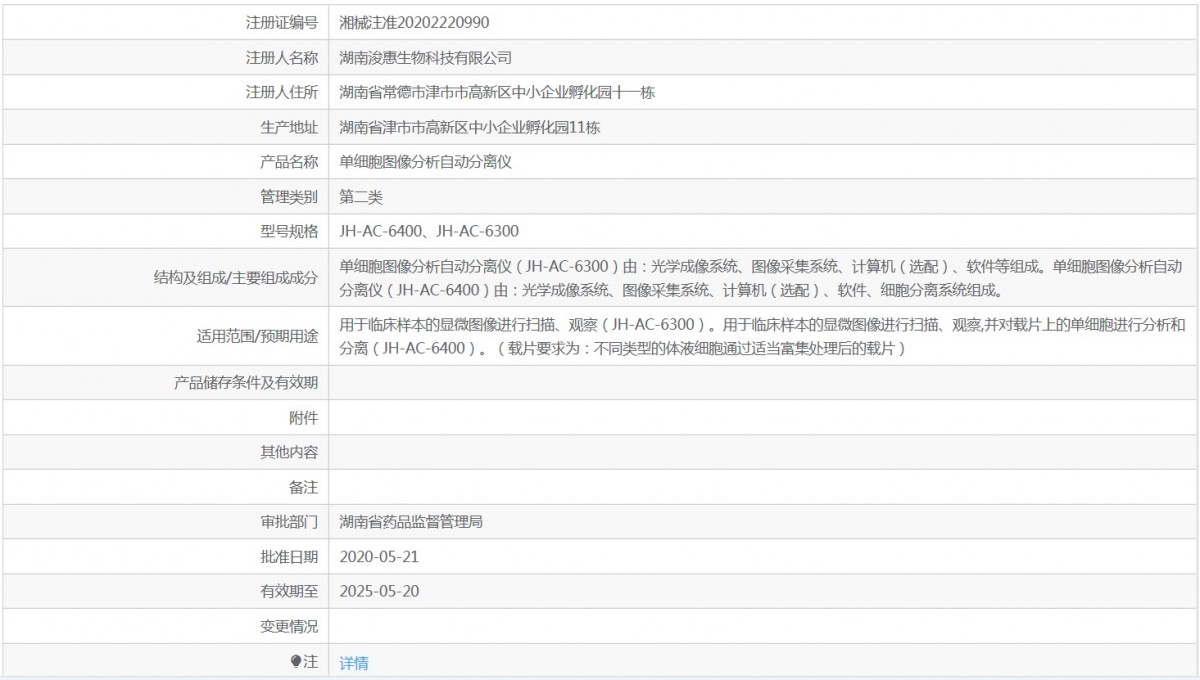Image resolution: width=1200 pixels, height=680 pixels.
Task: Select production address ending with 孵化园11栋
Action: coord(469,127)
